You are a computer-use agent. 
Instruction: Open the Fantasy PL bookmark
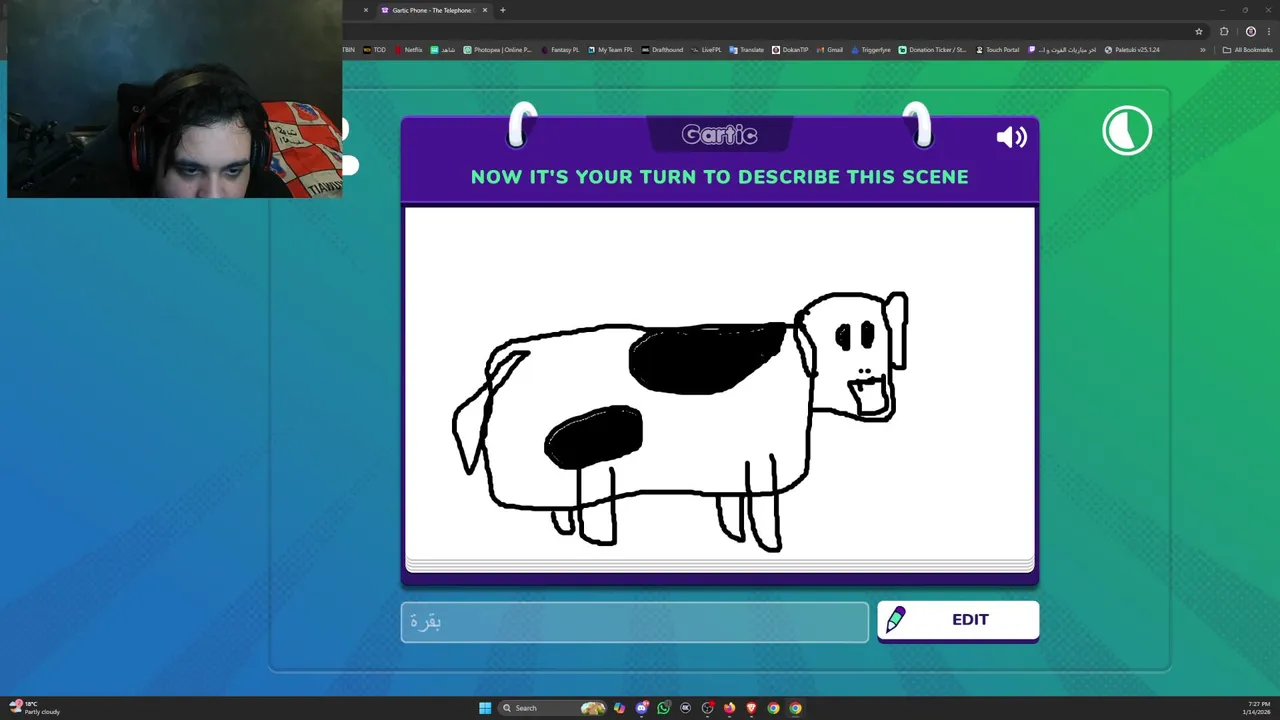tap(560, 50)
